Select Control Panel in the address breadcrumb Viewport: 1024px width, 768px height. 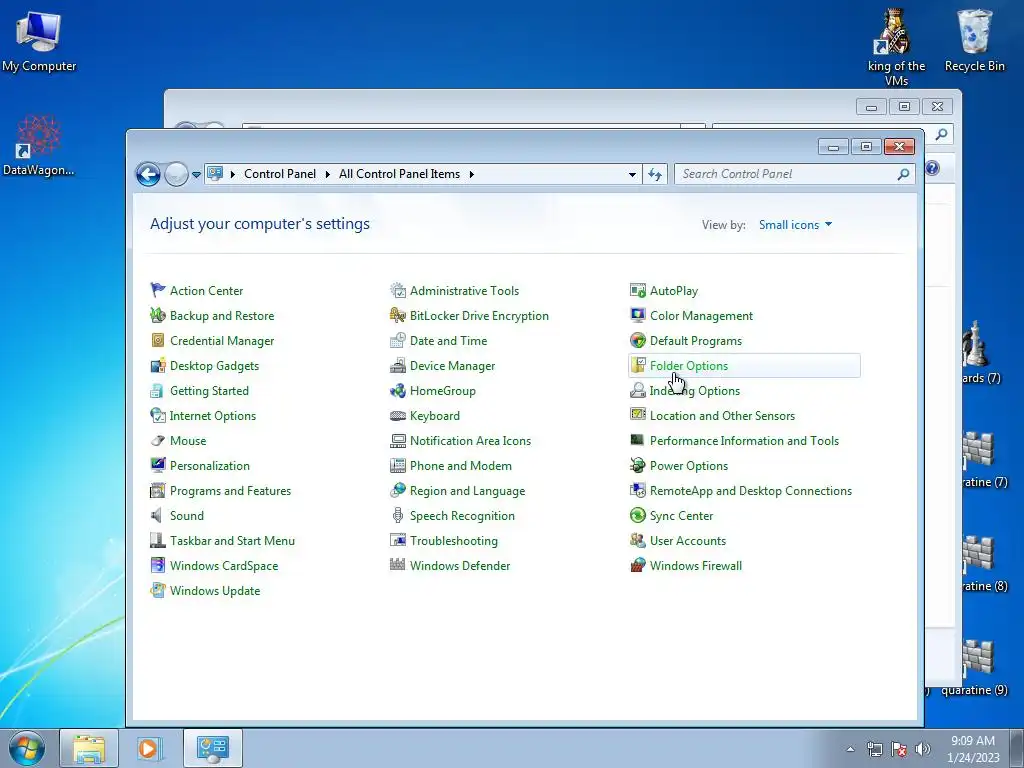pyautogui.click(x=280, y=174)
